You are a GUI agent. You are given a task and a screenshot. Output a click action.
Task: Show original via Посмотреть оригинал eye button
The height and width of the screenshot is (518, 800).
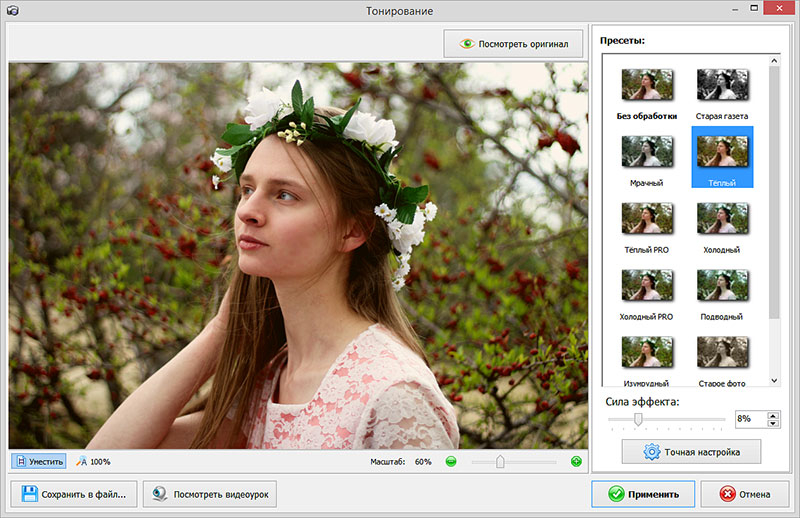pyautogui.click(x=513, y=44)
